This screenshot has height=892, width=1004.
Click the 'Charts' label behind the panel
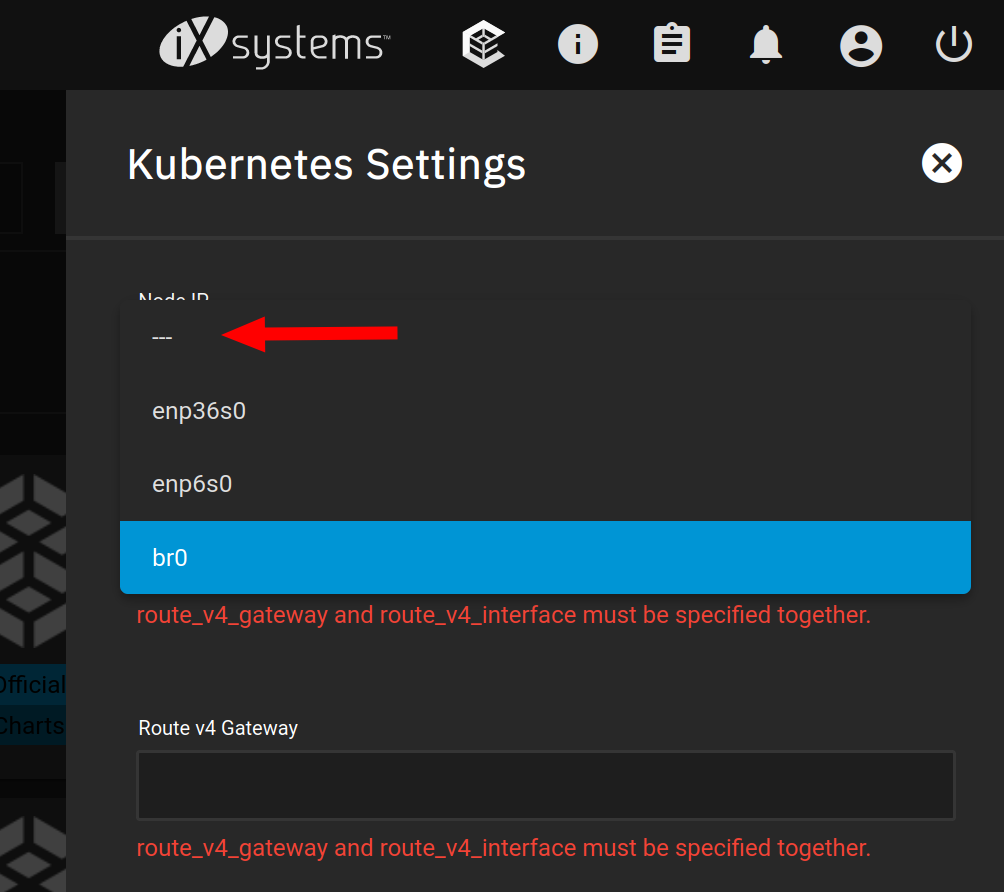click(x=32, y=726)
